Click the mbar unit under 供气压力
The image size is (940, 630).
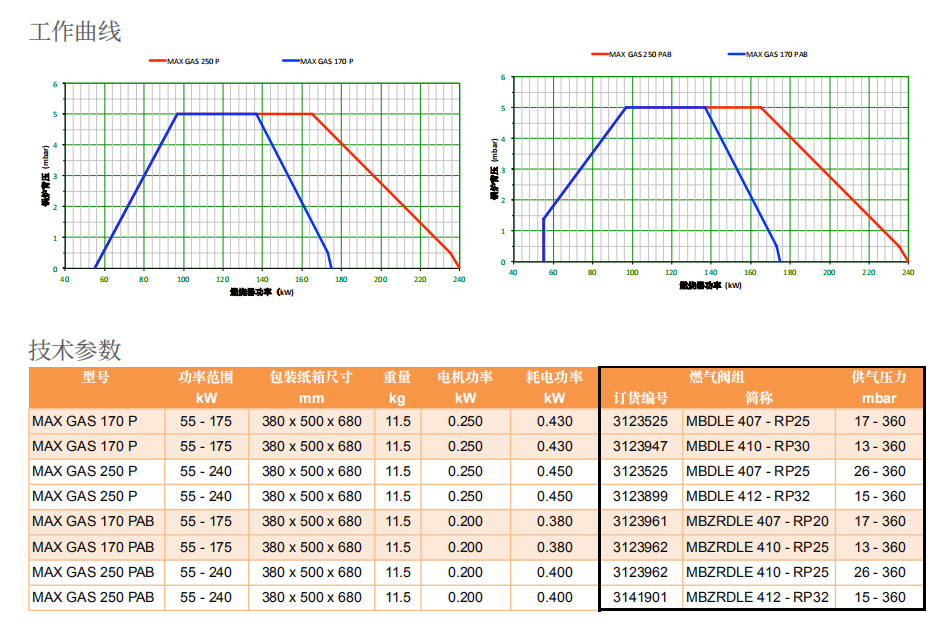click(879, 399)
